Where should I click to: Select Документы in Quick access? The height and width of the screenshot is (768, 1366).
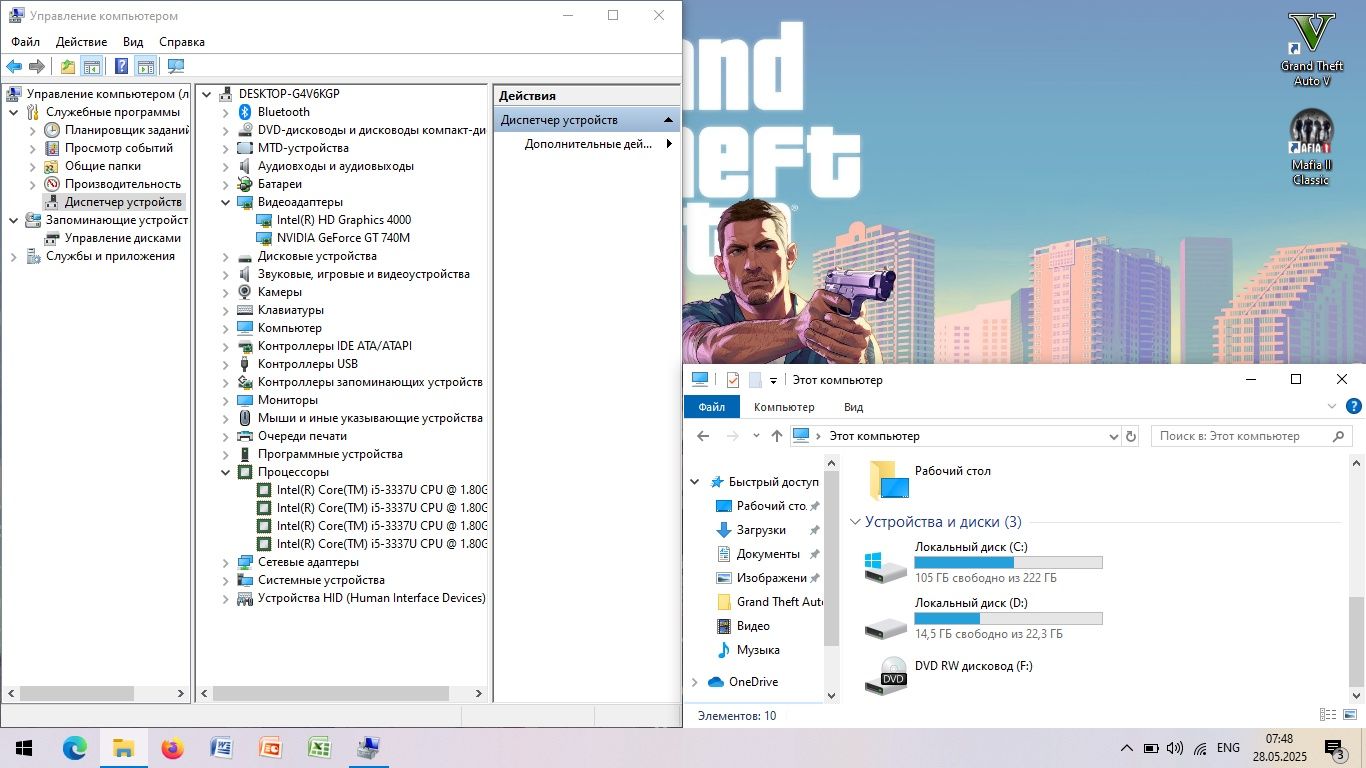(x=768, y=554)
